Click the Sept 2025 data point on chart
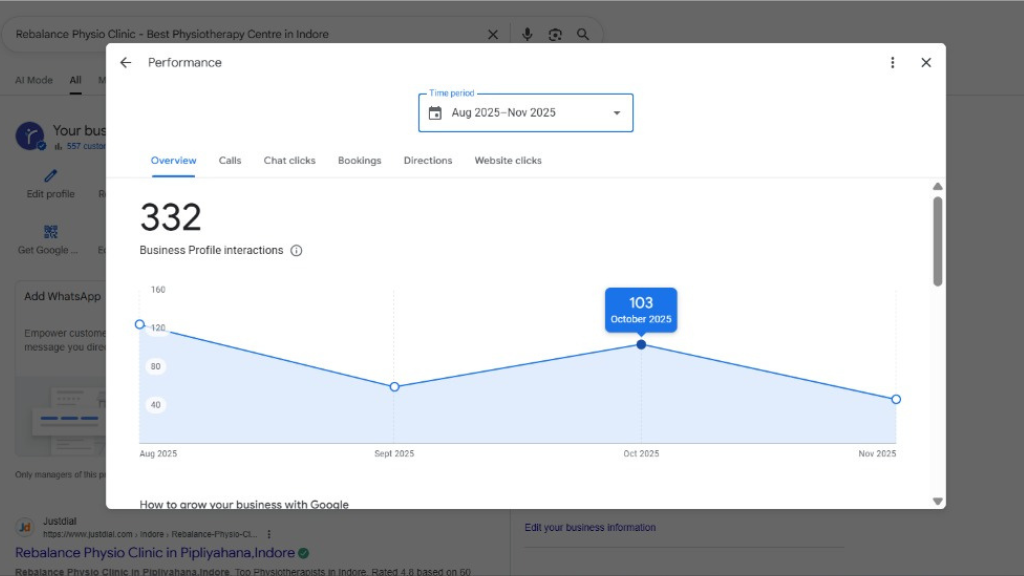1024x576 pixels. pos(394,387)
